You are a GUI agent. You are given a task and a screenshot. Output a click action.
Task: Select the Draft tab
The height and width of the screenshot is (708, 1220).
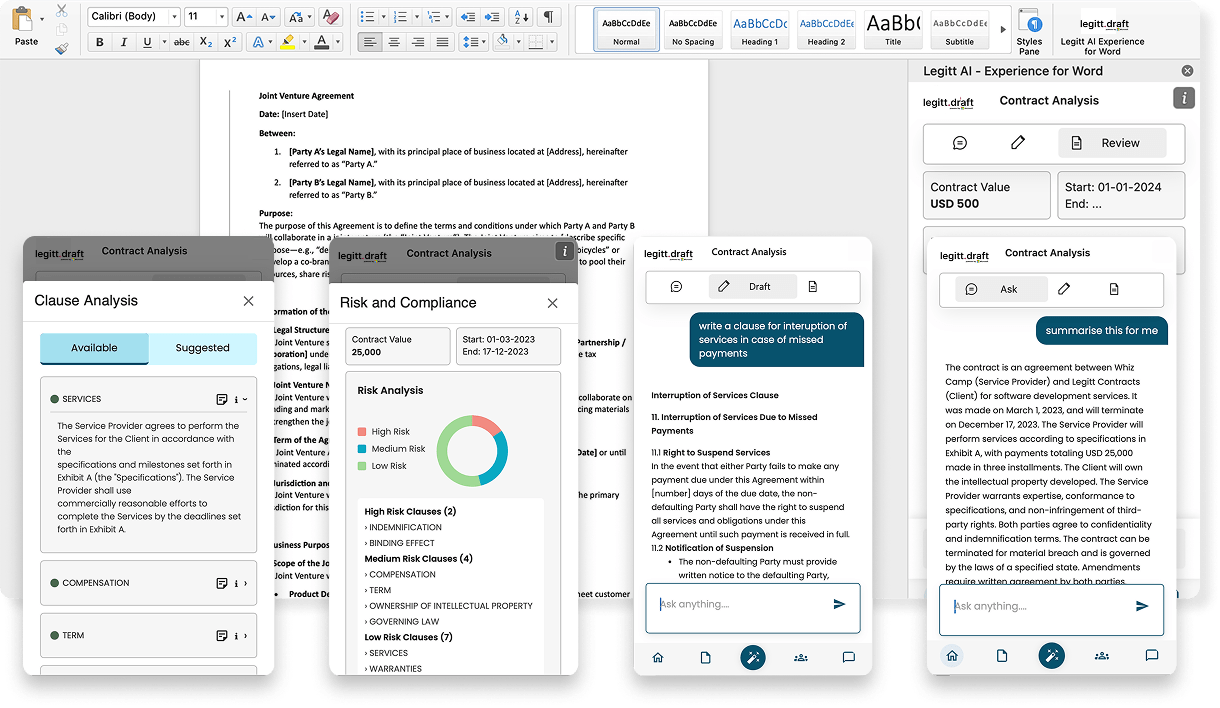[751, 287]
